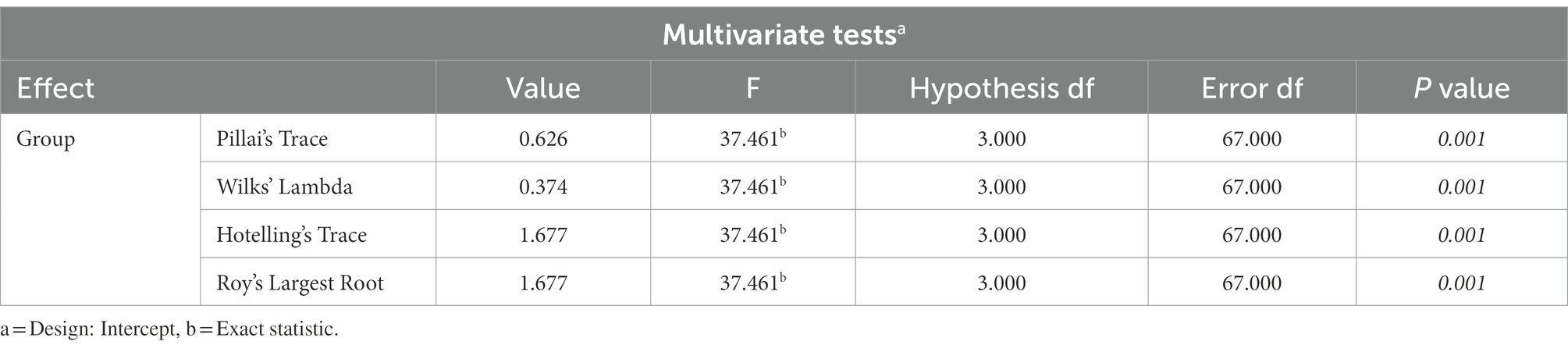Click F value in Pillai's Trace row
This screenshot has height=352, width=1568.
752,138
